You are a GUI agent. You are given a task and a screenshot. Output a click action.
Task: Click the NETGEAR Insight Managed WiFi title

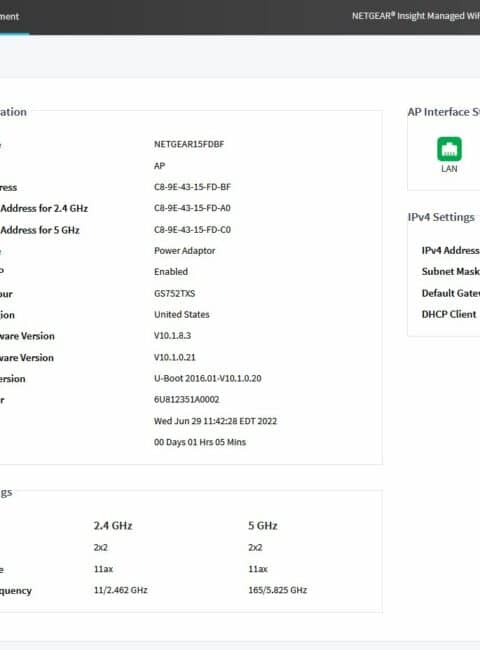click(416, 16)
